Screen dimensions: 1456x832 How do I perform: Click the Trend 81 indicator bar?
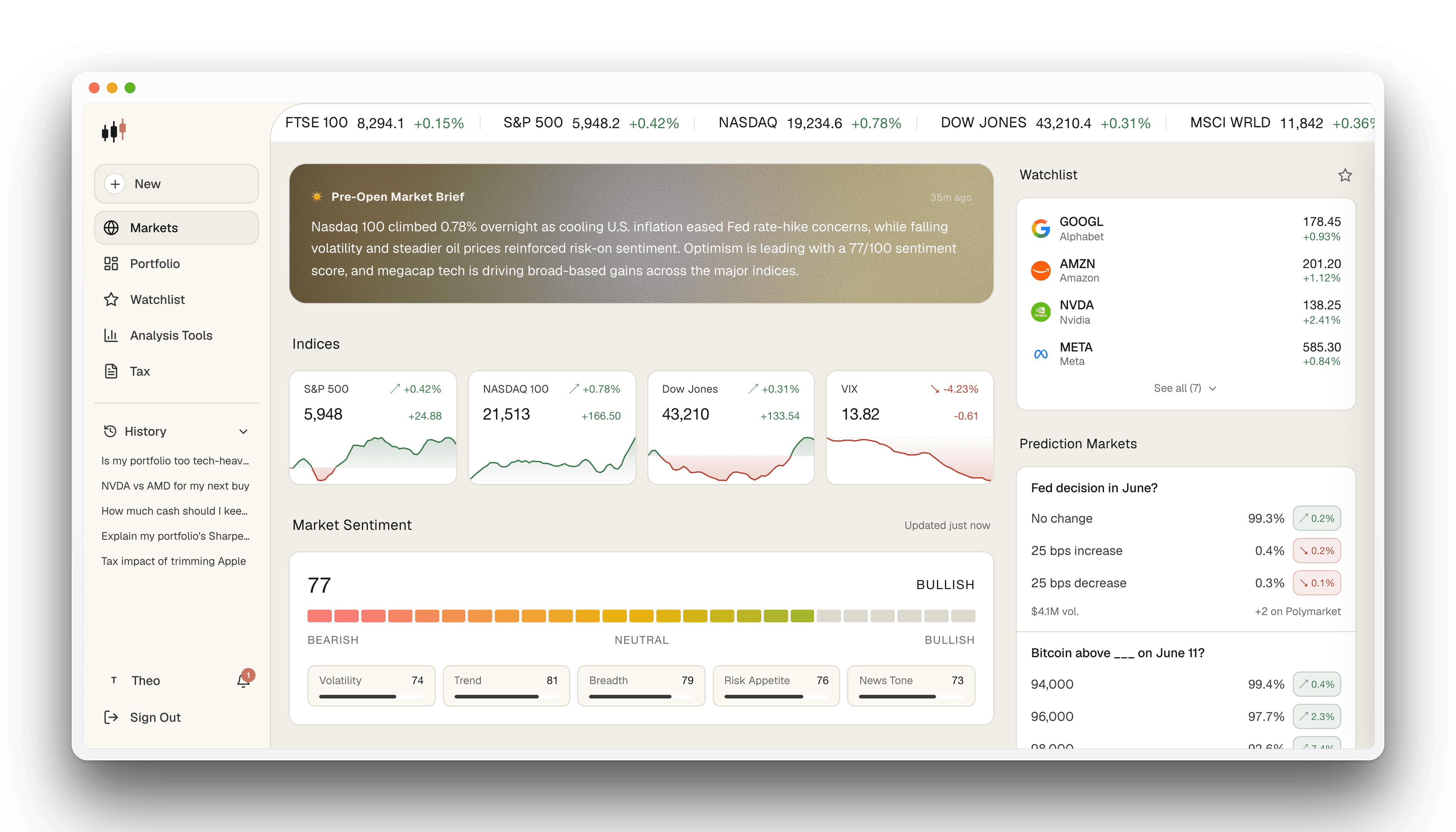click(506, 697)
